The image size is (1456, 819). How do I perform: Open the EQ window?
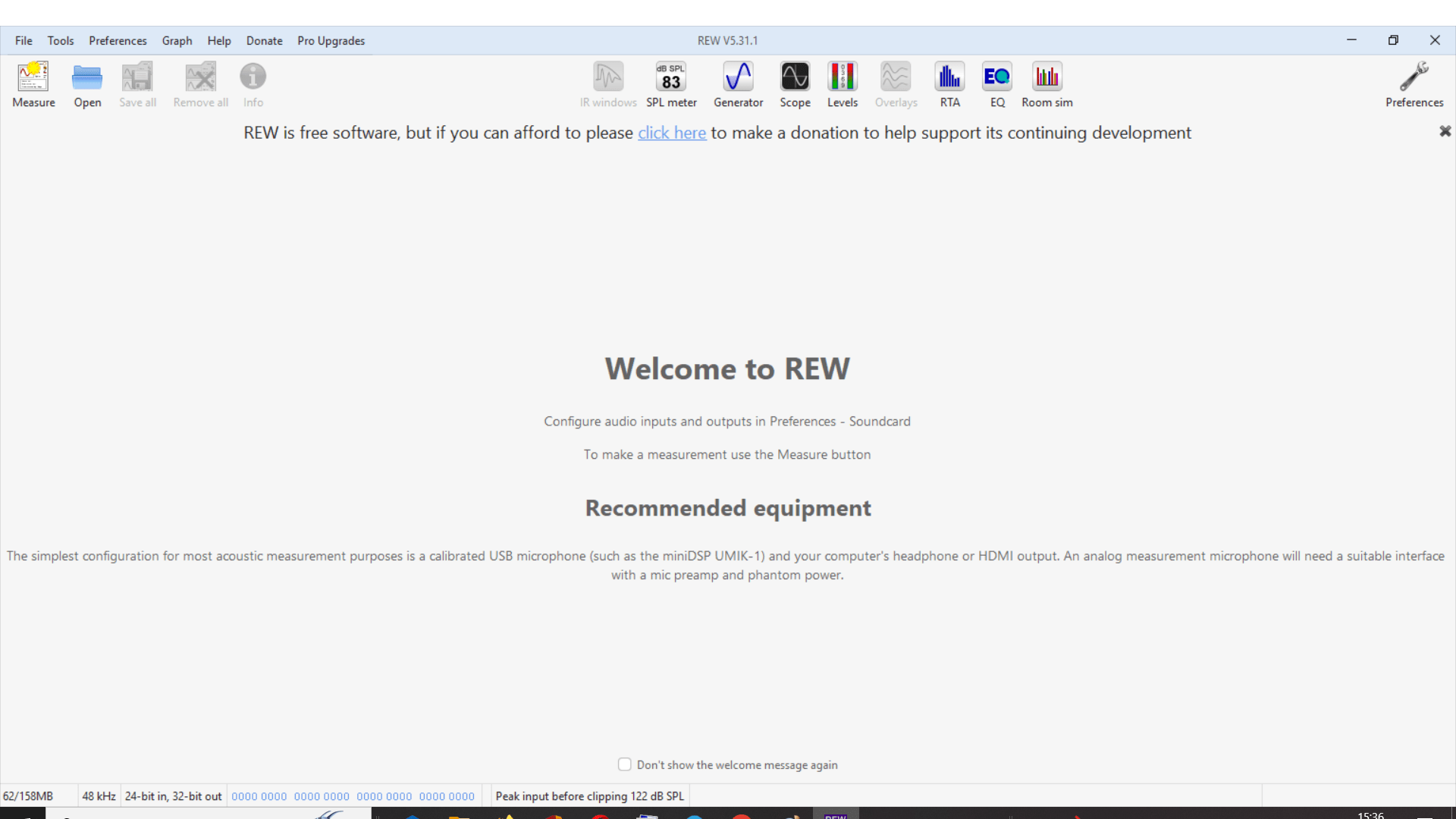click(x=997, y=85)
